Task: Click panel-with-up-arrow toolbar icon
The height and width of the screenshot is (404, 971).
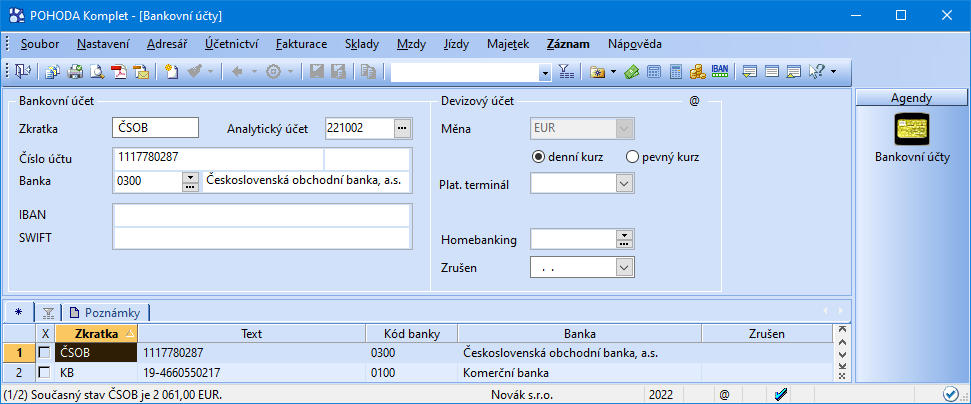Action: (794, 71)
